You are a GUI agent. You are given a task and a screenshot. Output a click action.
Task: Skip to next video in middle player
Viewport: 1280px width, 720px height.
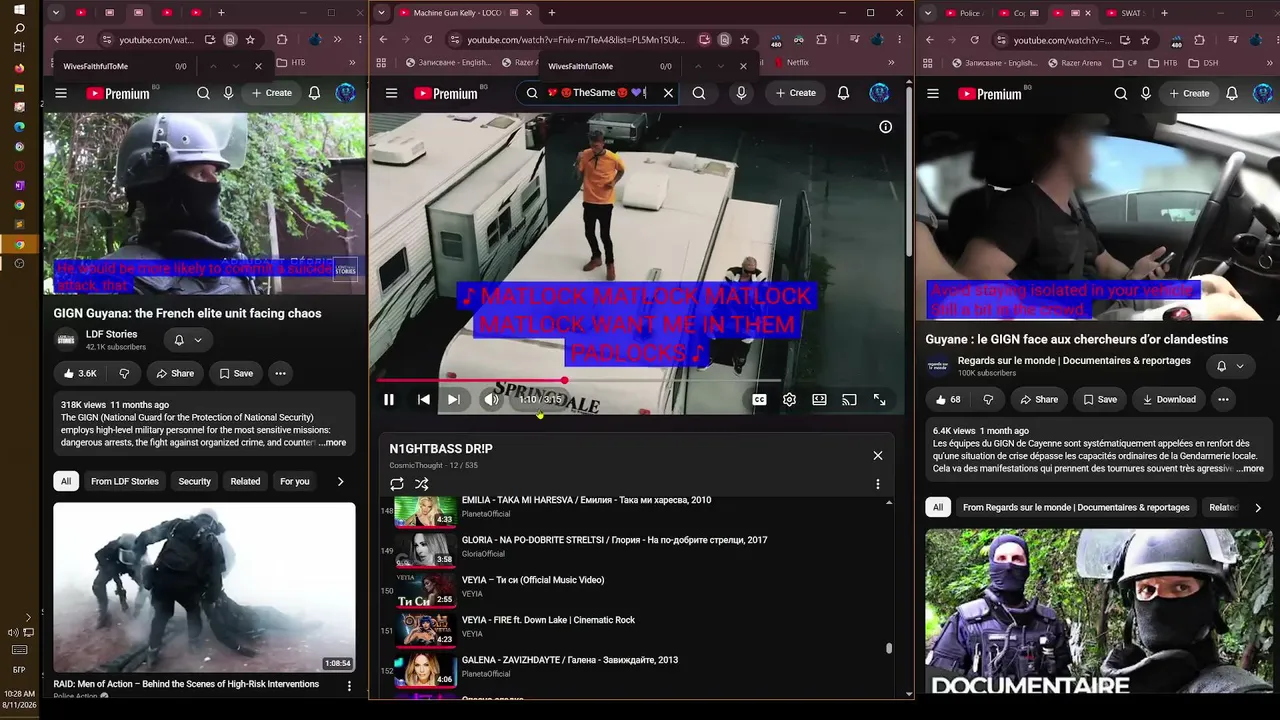pyautogui.click(x=454, y=399)
